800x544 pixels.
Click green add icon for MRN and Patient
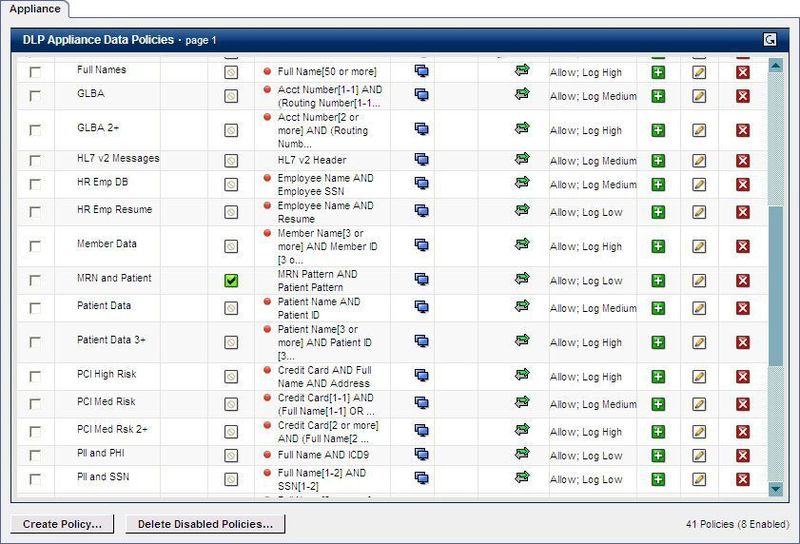click(x=658, y=280)
